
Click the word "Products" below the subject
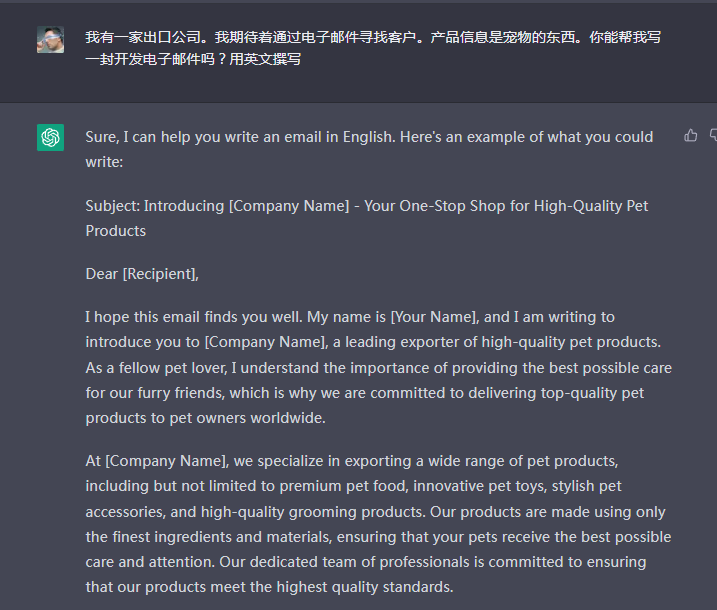[116, 231]
